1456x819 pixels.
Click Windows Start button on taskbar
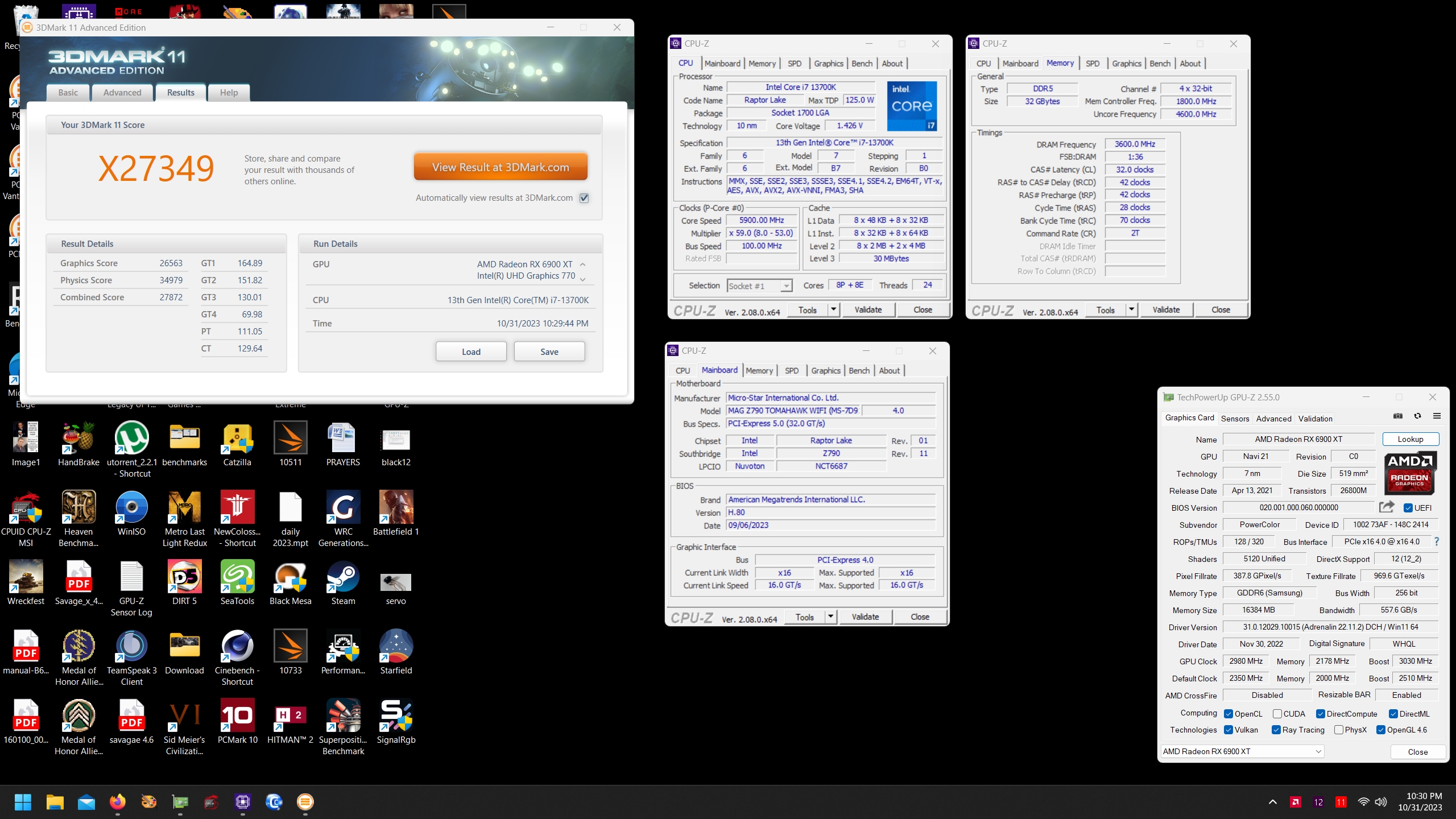tap(23, 802)
